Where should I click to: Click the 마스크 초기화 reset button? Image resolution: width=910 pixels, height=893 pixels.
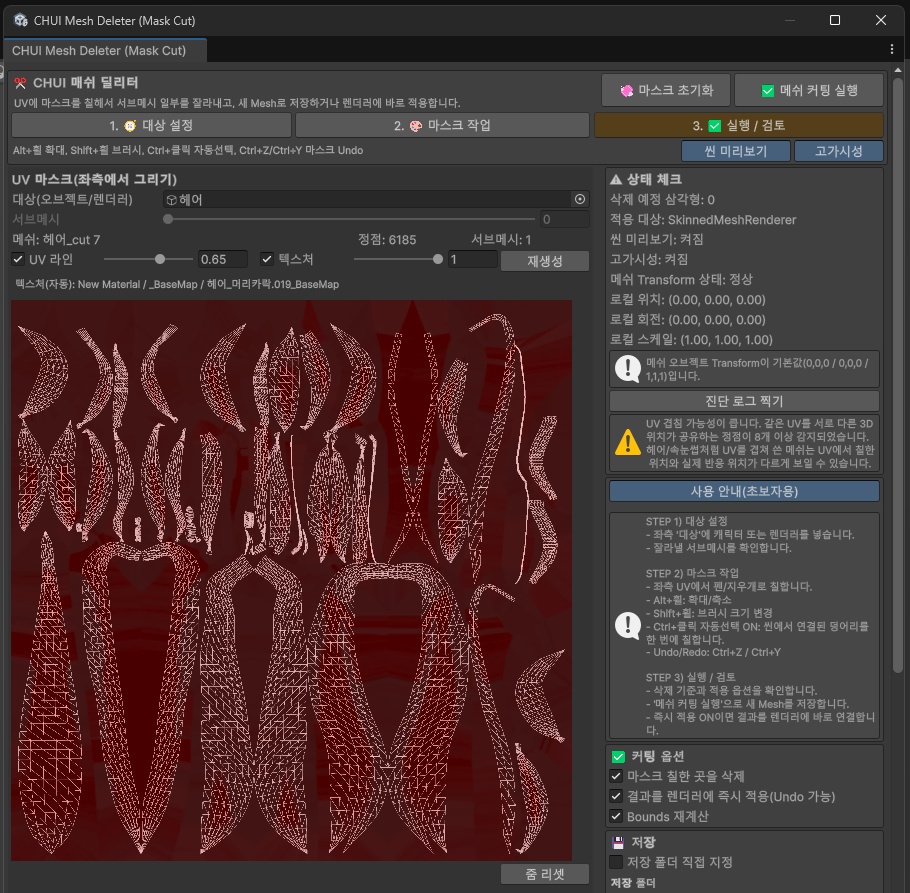(666, 91)
